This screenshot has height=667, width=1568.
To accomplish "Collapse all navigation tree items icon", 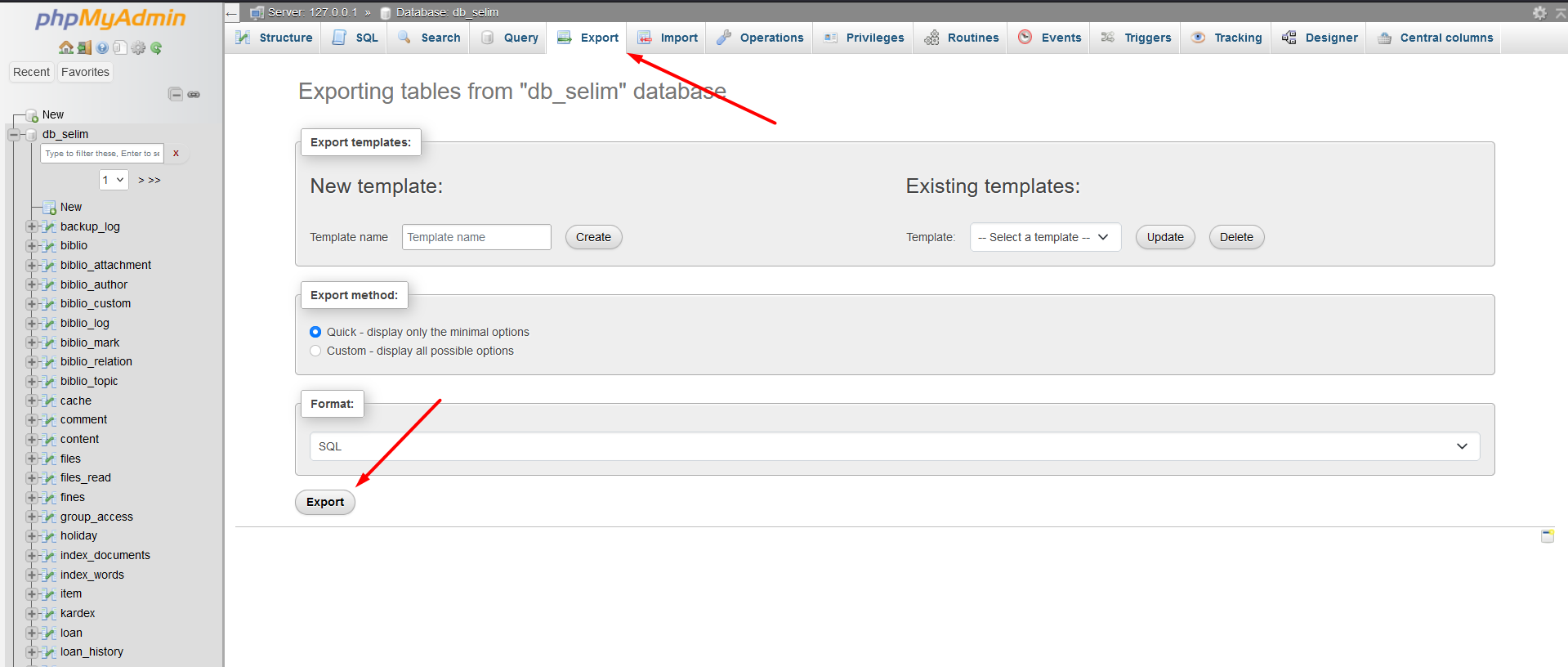I will click(175, 94).
